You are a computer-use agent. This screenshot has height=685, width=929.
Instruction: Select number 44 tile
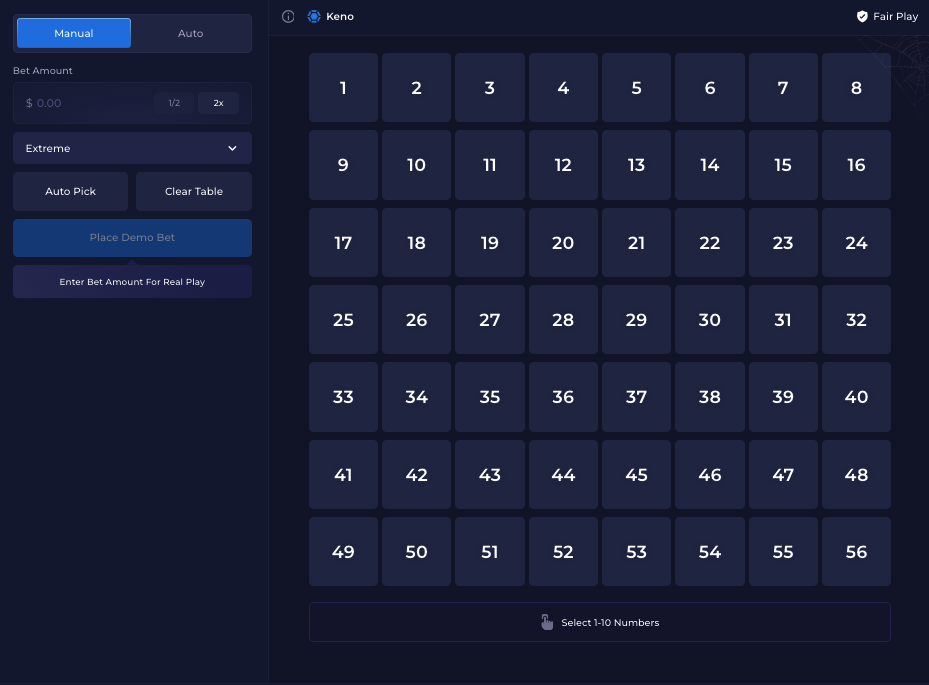click(563, 474)
